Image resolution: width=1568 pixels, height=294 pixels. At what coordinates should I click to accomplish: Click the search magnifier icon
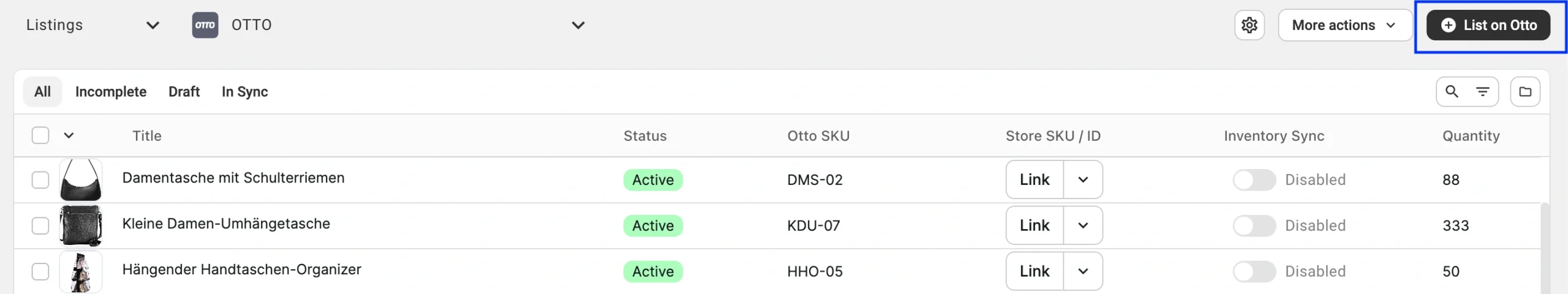point(1452,92)
